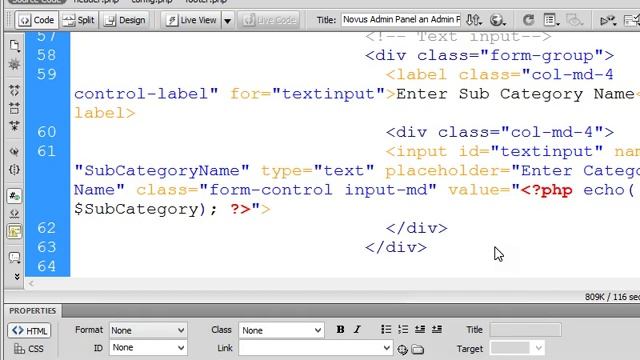The height and width of the screenshot is (360, 640).
Task: Click the Text Indent icon
Action: 437,329
